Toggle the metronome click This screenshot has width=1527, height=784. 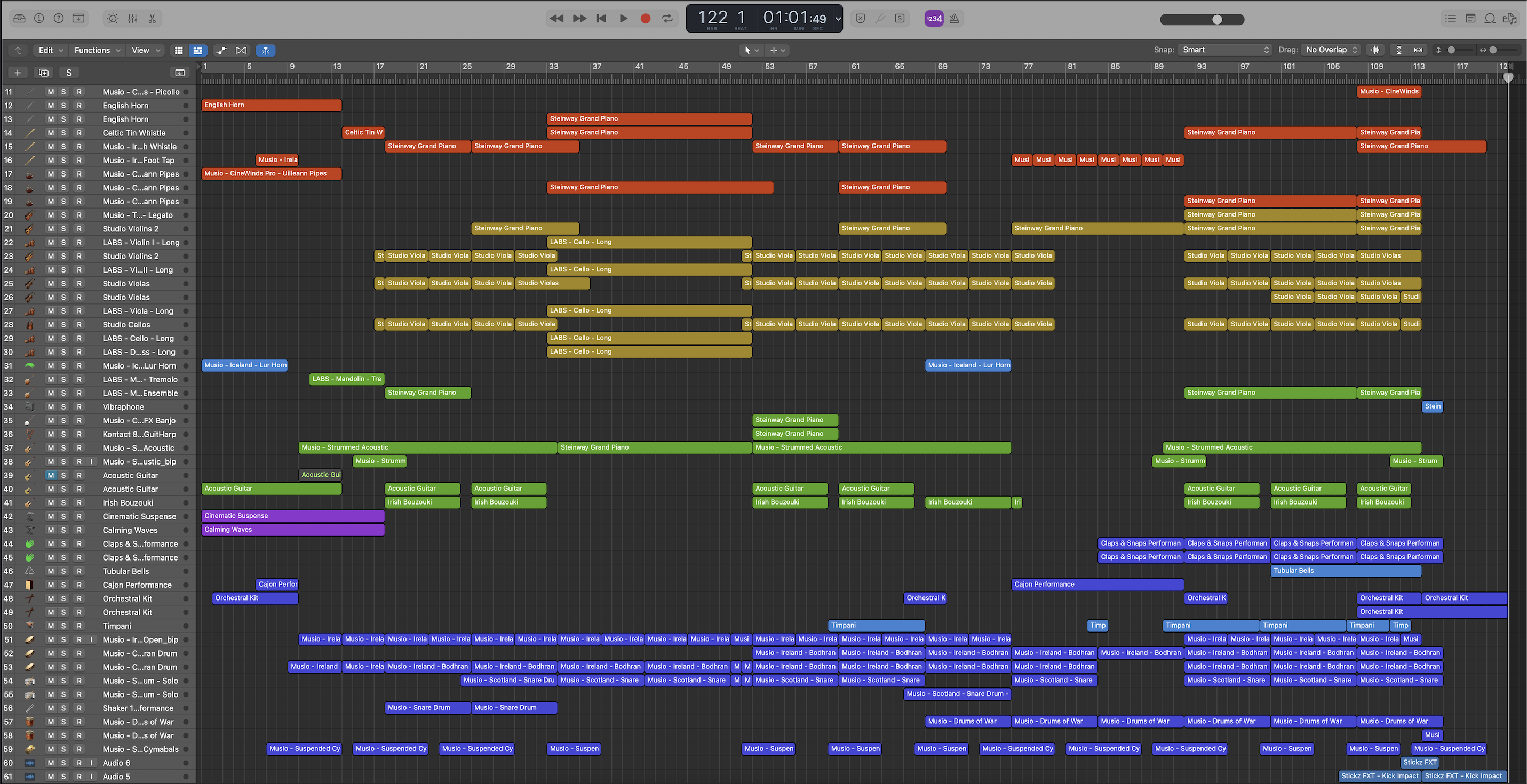coord(955,18)
